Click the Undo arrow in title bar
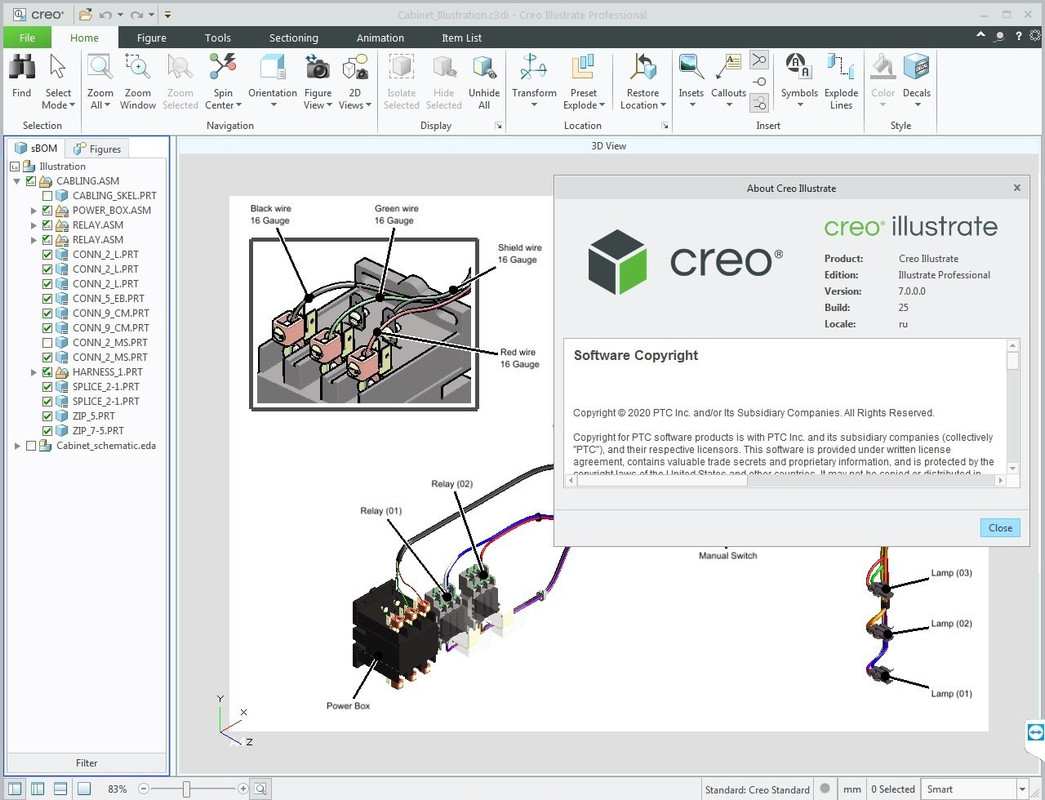This screenshot has width=1045, height=800. click(x=105, y=14)
